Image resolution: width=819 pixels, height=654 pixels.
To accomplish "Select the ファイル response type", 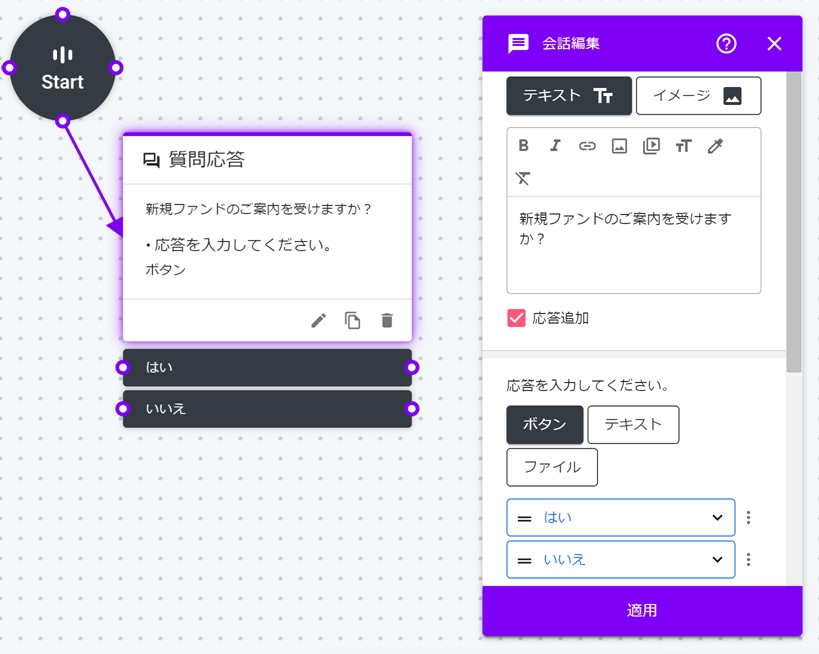I will click(x=552, y=467).
